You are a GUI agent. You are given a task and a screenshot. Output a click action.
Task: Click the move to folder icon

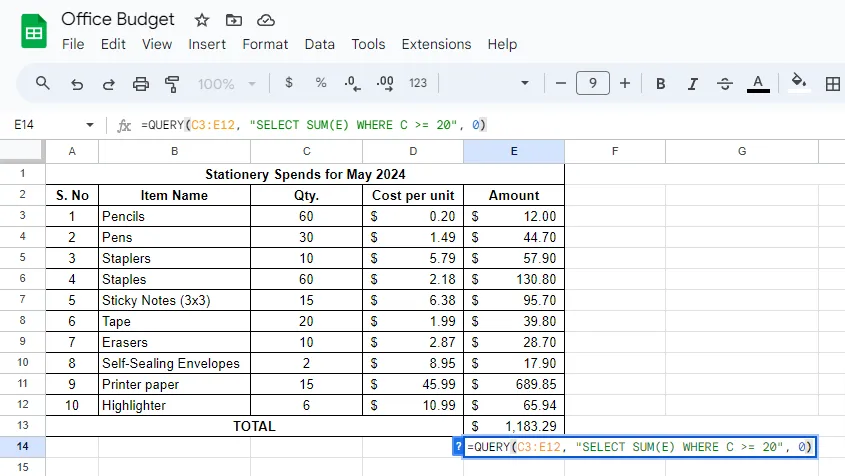pyautogui.click(x=233, y=20)
